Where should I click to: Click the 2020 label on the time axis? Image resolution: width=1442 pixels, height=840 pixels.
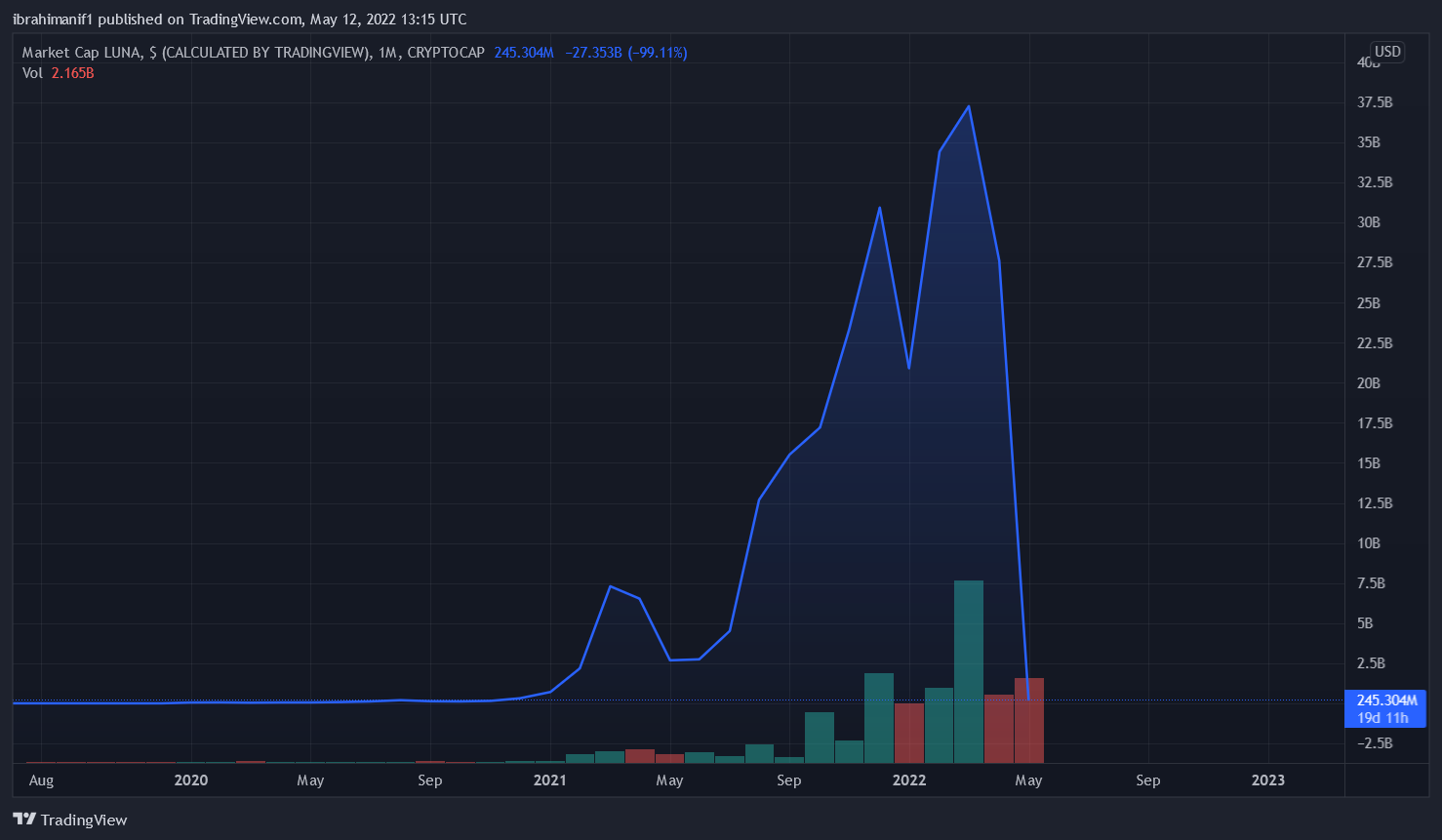click(x=191, y=780)
